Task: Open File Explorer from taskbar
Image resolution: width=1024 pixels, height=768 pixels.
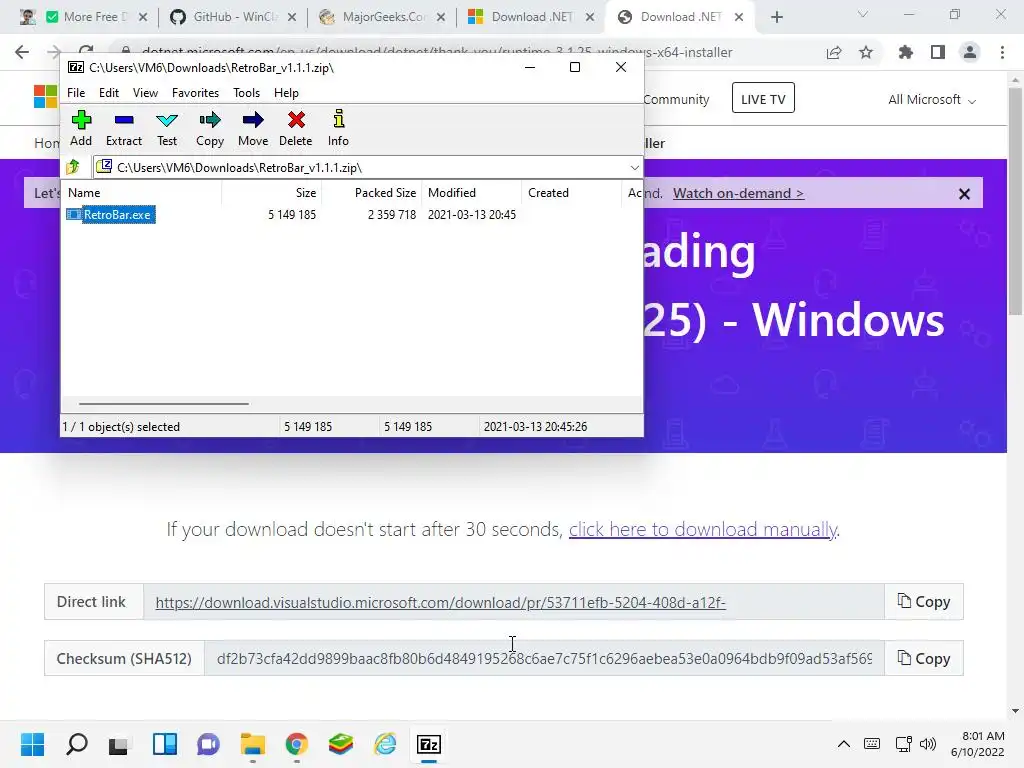Action: [x=253, y=744]
